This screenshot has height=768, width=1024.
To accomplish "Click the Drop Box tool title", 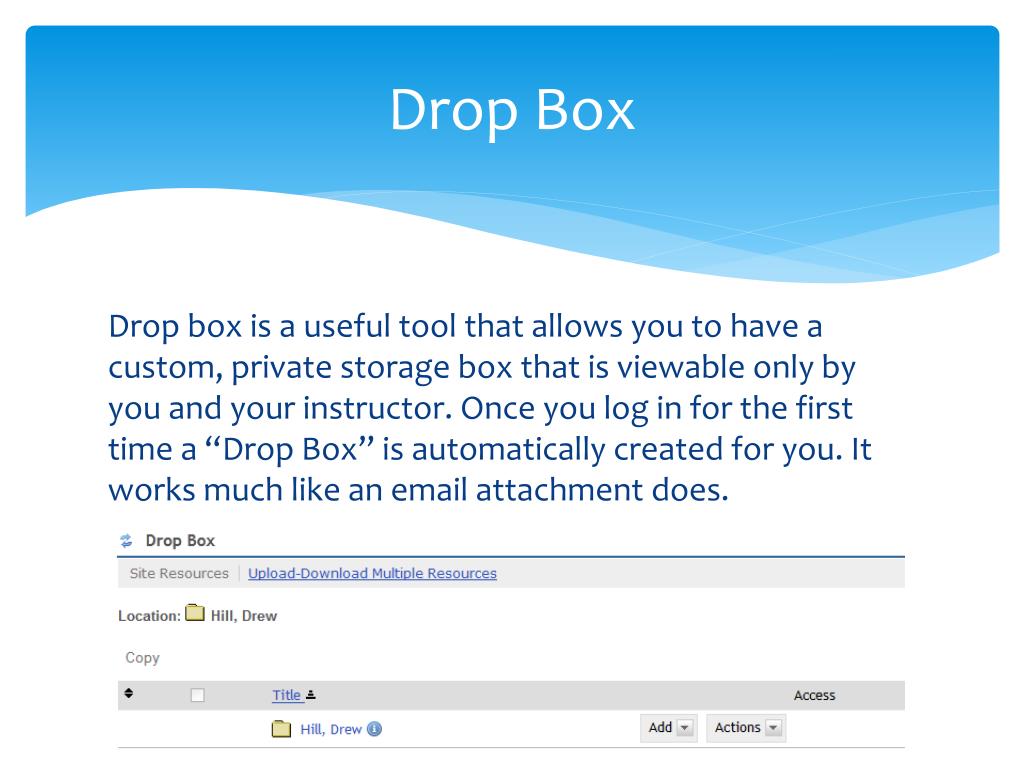I will point(180,541).
